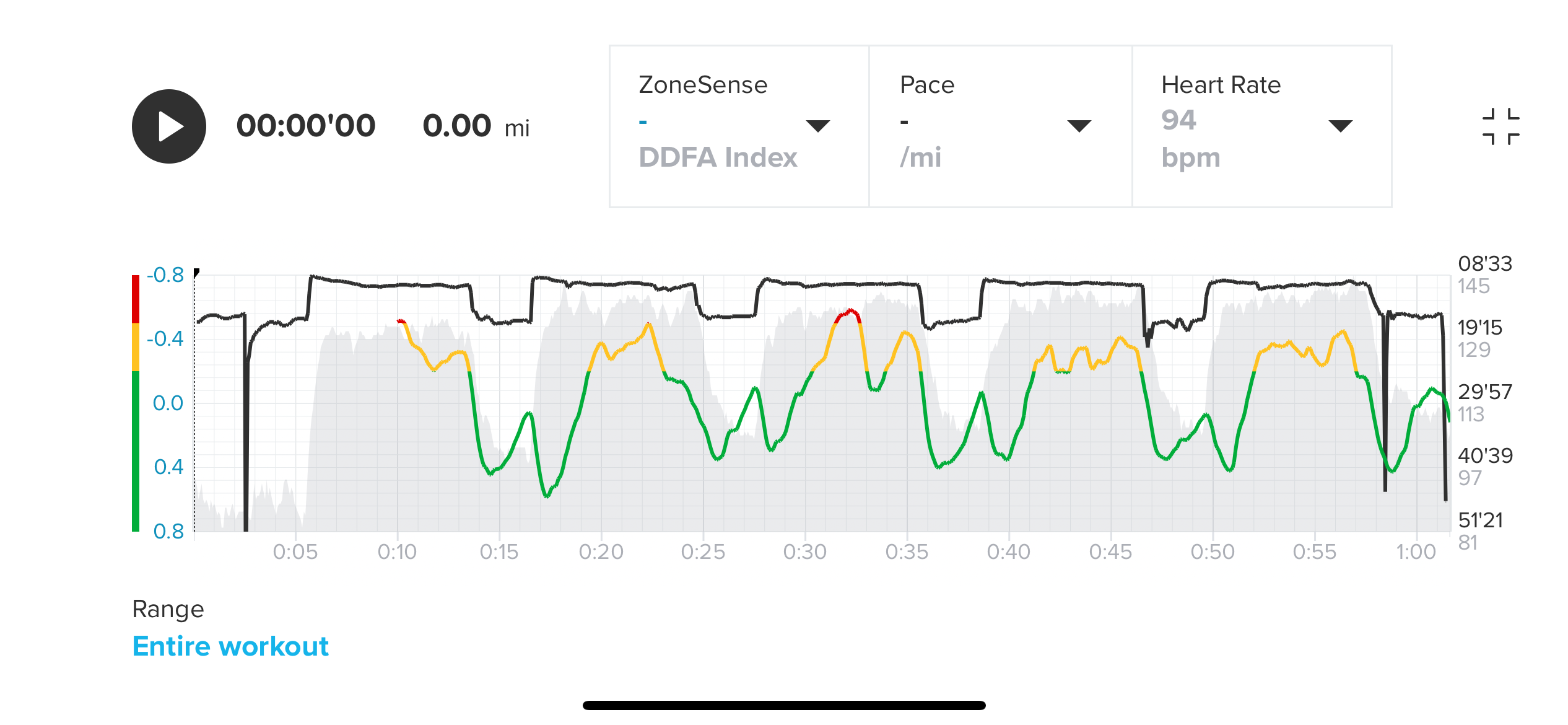1568x725 pixels.
Task: Click the 08'33 pace axis label
Action: point(1485,264)
